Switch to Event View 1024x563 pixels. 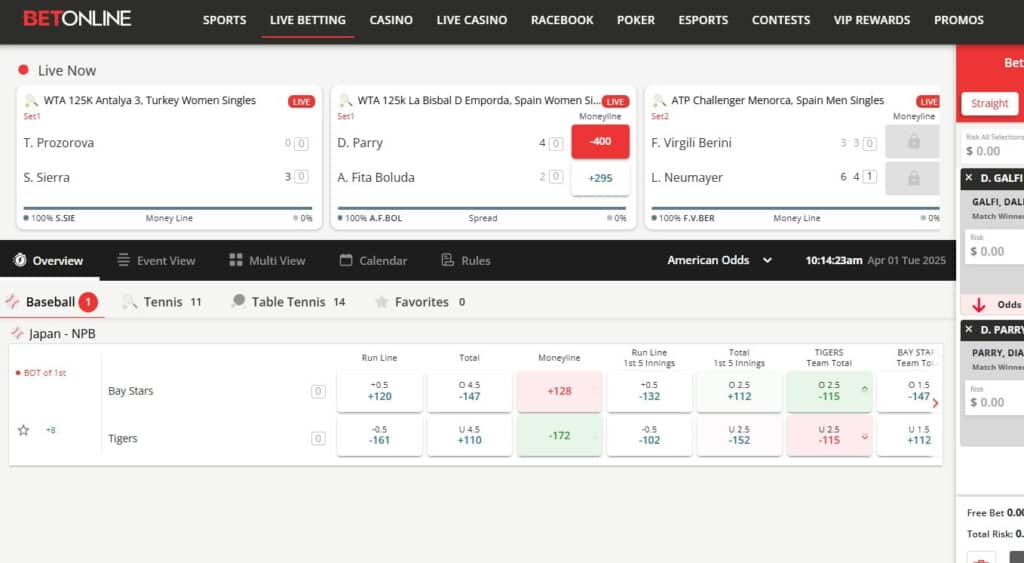coord(157,261)
